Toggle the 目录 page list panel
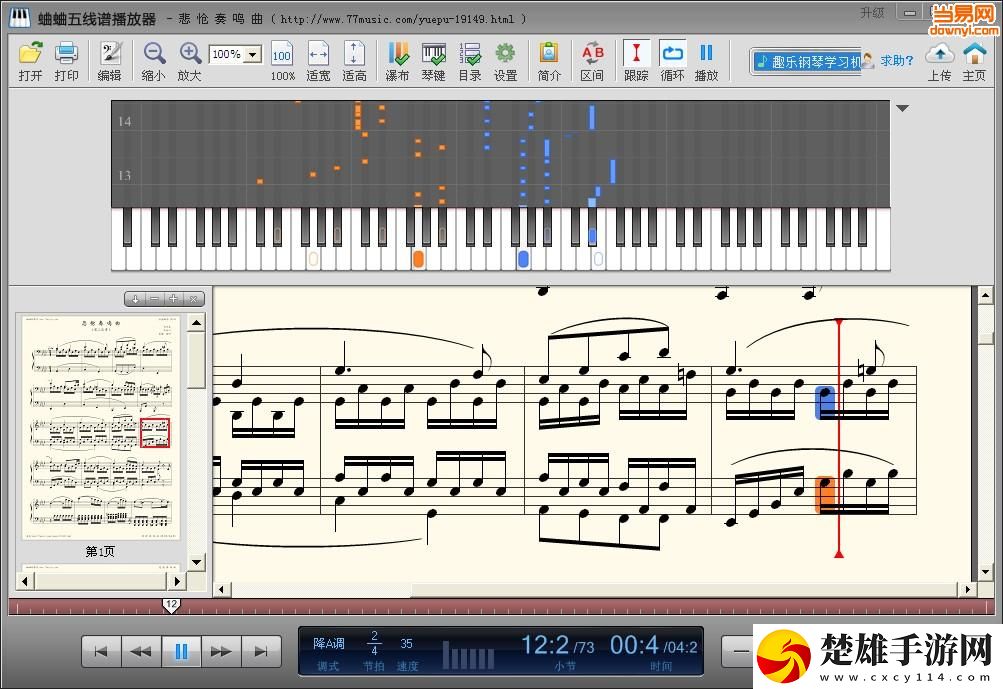1003x689 pixels. pyautogui.click(x=470, y=61)
